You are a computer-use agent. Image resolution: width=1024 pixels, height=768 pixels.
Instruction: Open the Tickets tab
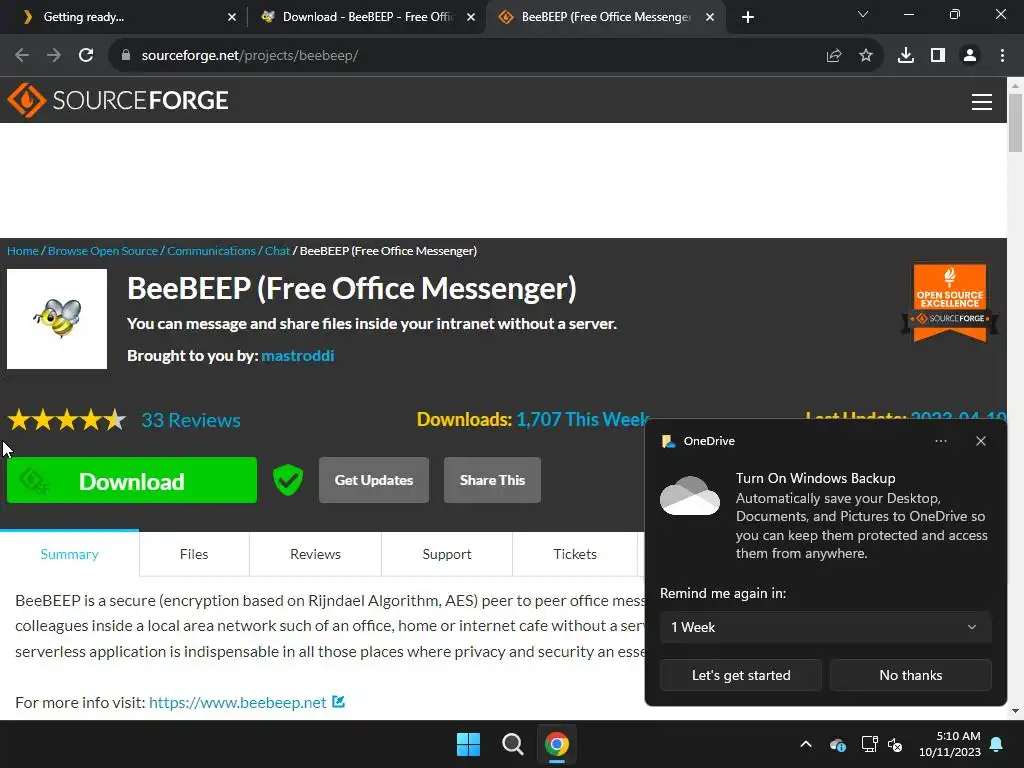point(575,554)
